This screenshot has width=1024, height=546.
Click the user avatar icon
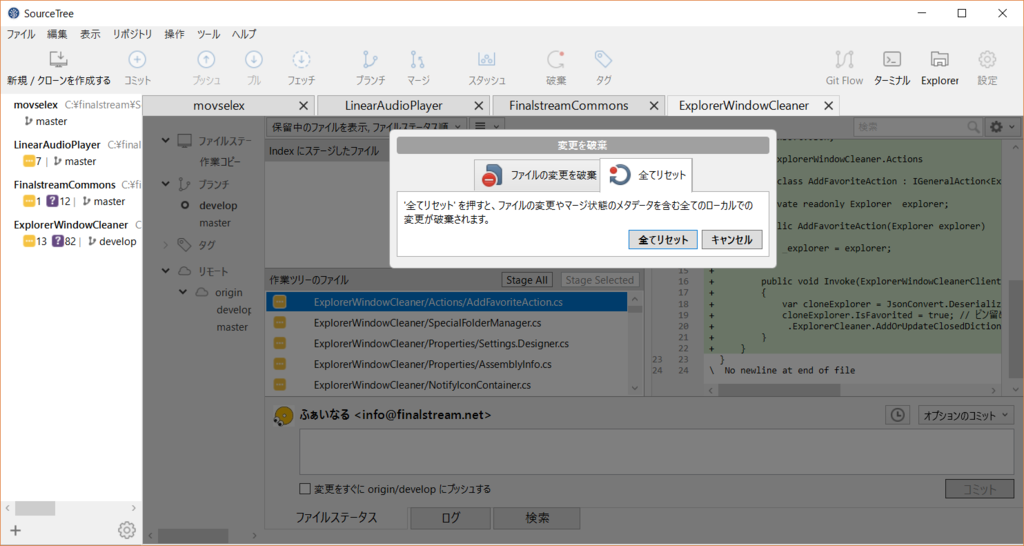[x=283, y=416]
